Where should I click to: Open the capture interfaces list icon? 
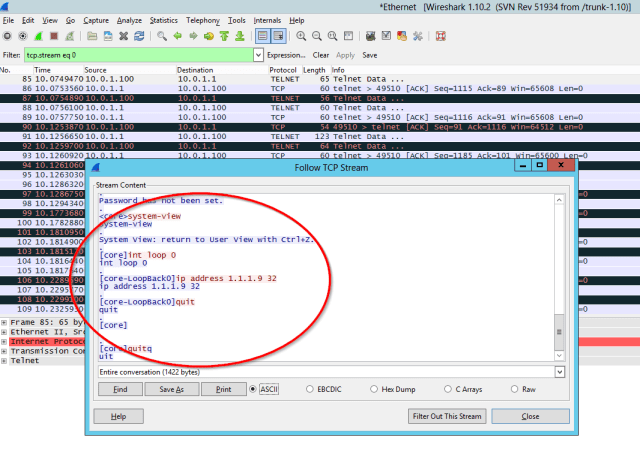point(7,36)
